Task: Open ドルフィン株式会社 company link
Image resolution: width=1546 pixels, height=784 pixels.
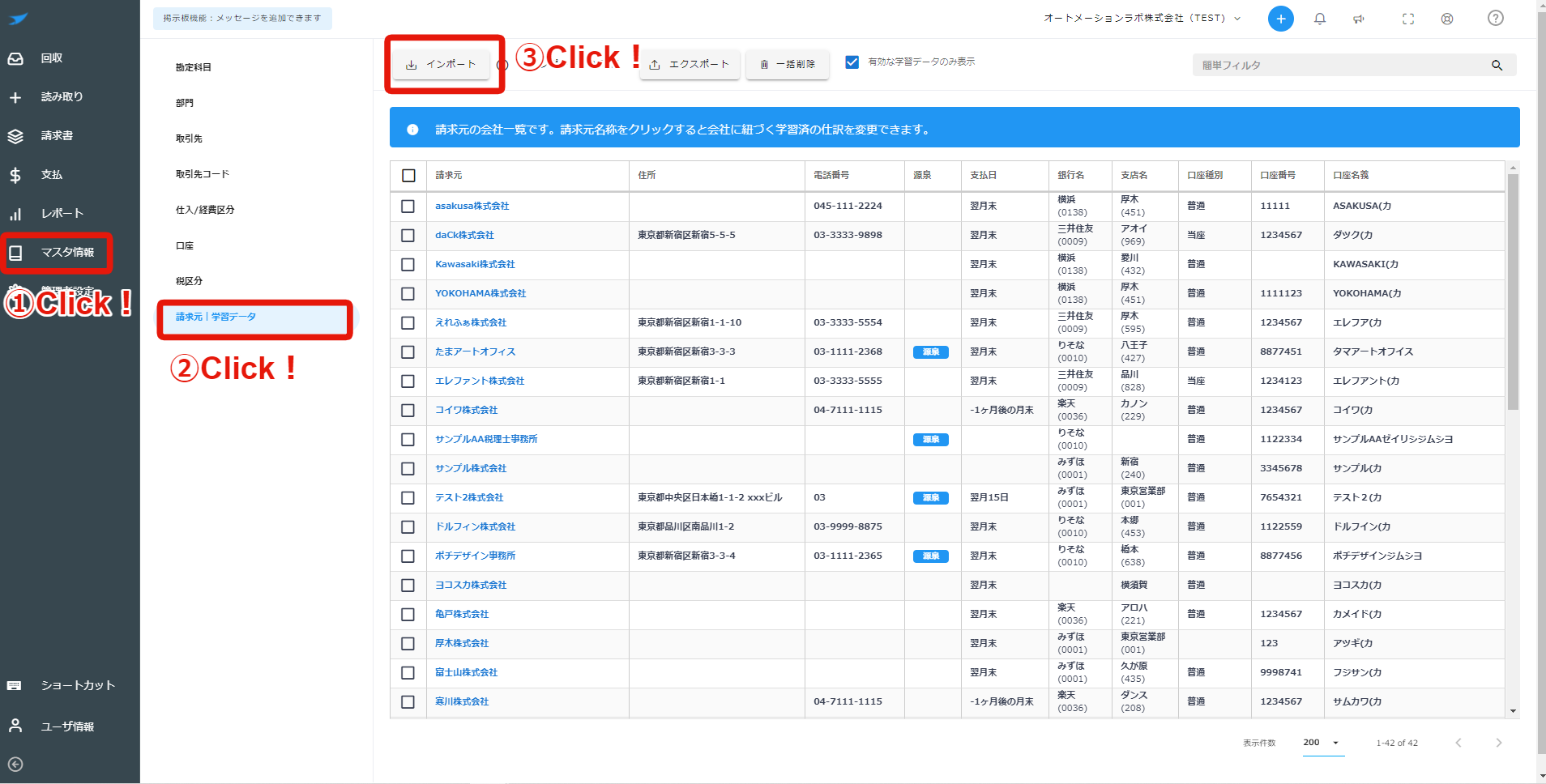Action: [x=476, y=527]
